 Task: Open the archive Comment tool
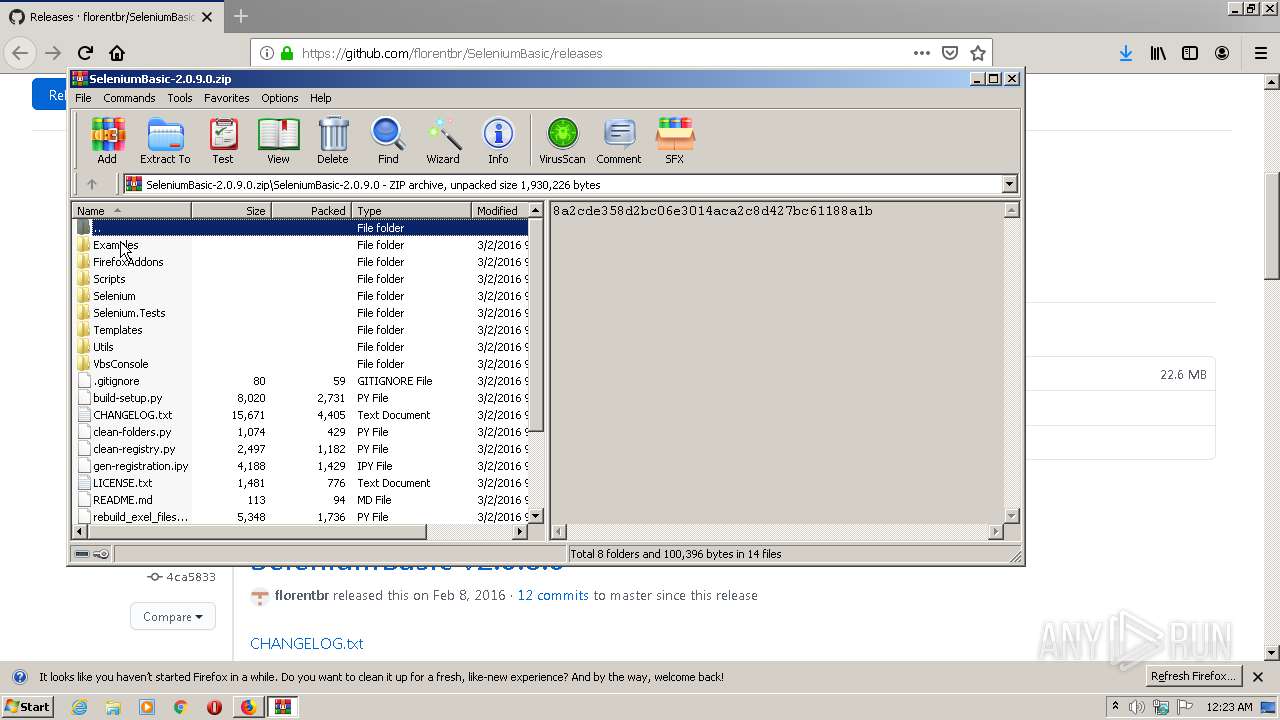point(619,140)
